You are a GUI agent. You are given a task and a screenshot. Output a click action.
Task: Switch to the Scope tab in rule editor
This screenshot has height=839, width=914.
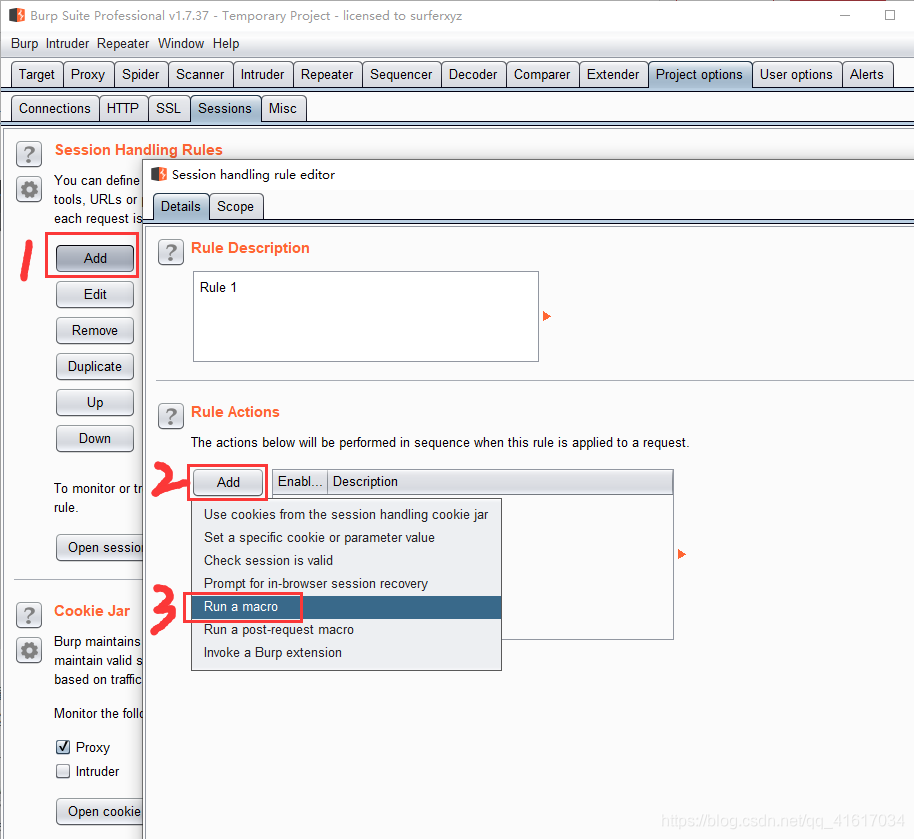click(x=235, y=206)
